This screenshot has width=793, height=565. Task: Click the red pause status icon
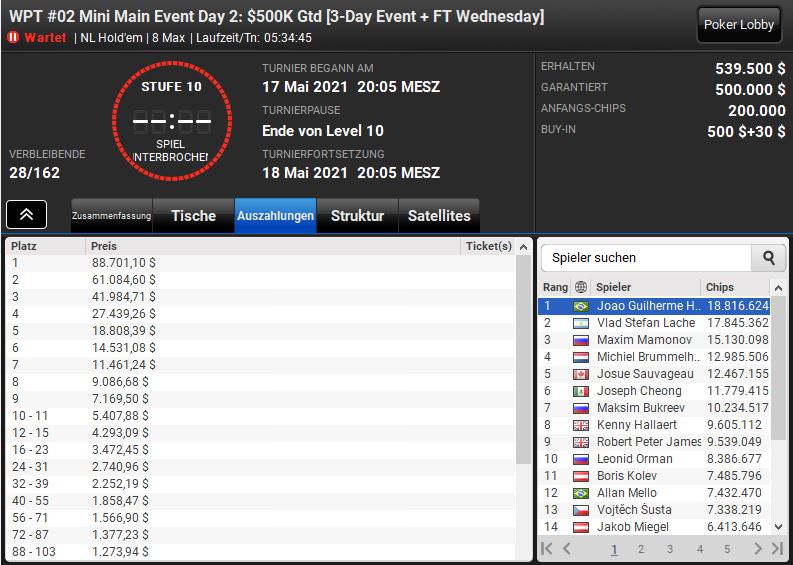point(14,37)
